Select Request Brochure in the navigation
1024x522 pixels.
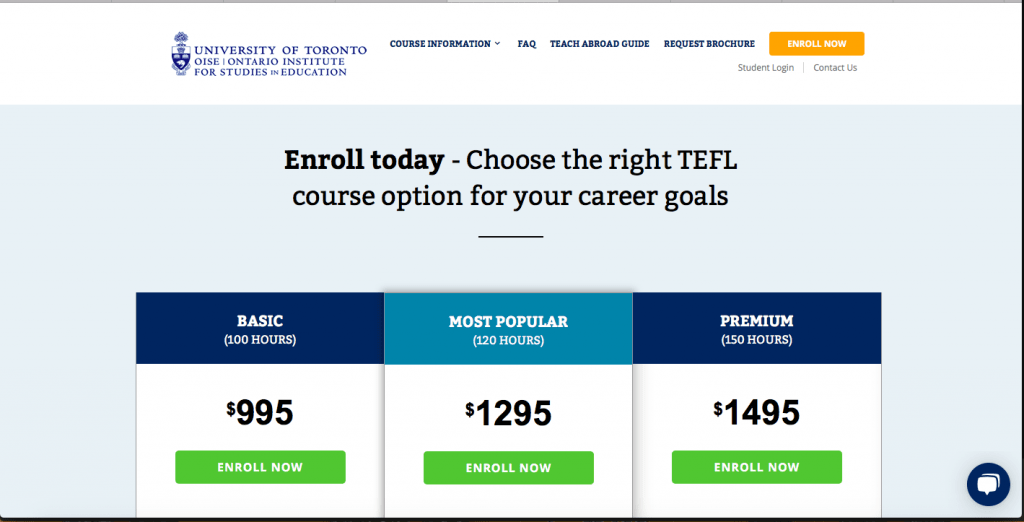(x=709, y=44)
